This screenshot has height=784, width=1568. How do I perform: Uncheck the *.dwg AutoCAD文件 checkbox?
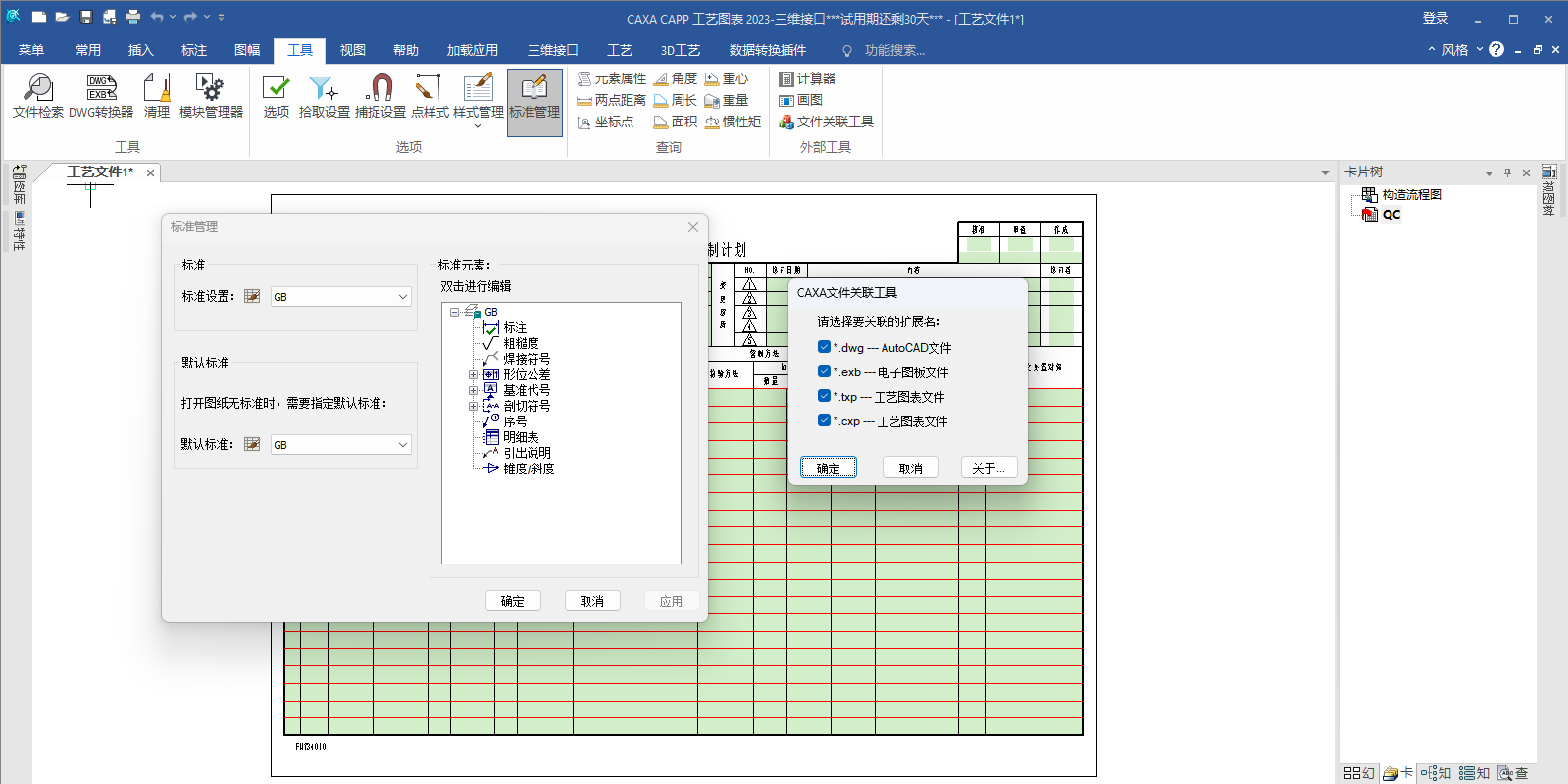(x=824, y=347)
